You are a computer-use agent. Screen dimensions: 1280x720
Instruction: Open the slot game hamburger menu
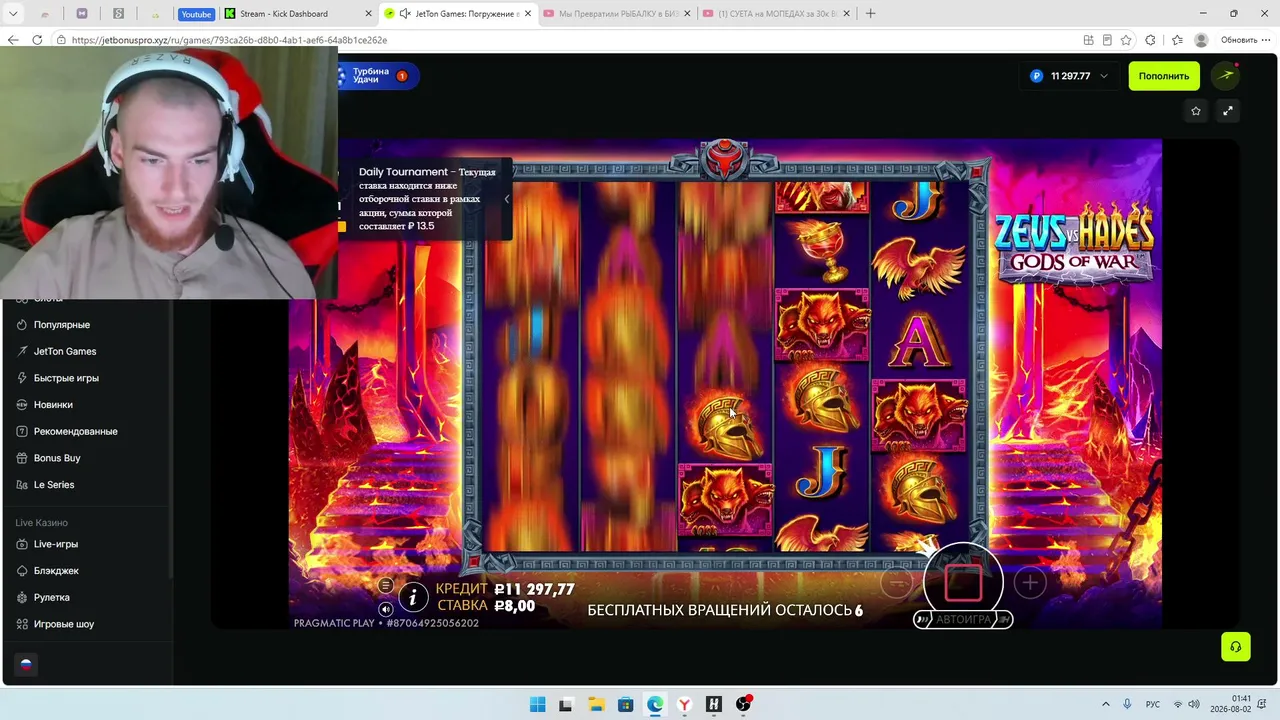(x=386, y=585)
